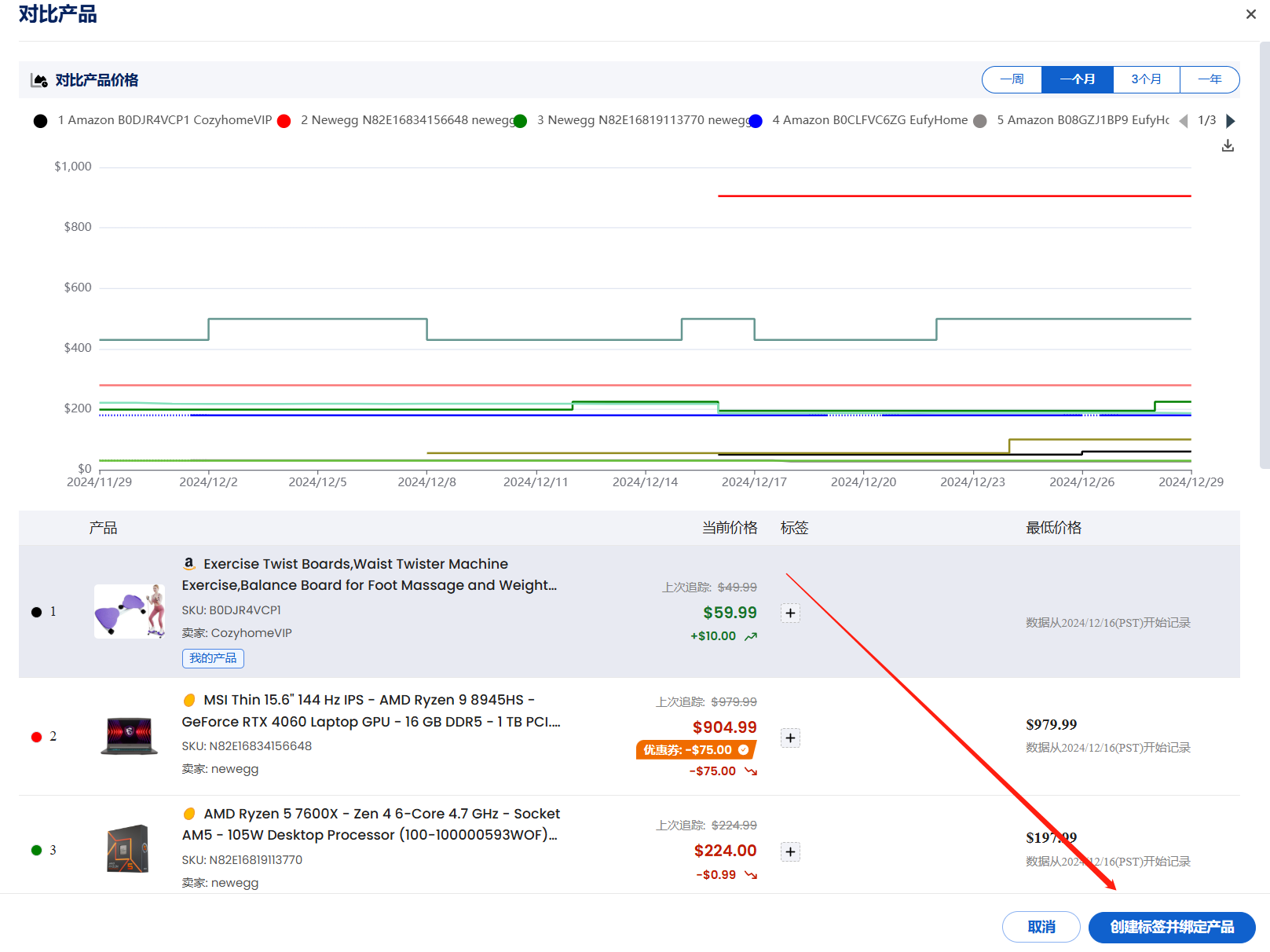Click the current price $904.99
This screenshot has width=1270, height=952.
pos(724,727)
